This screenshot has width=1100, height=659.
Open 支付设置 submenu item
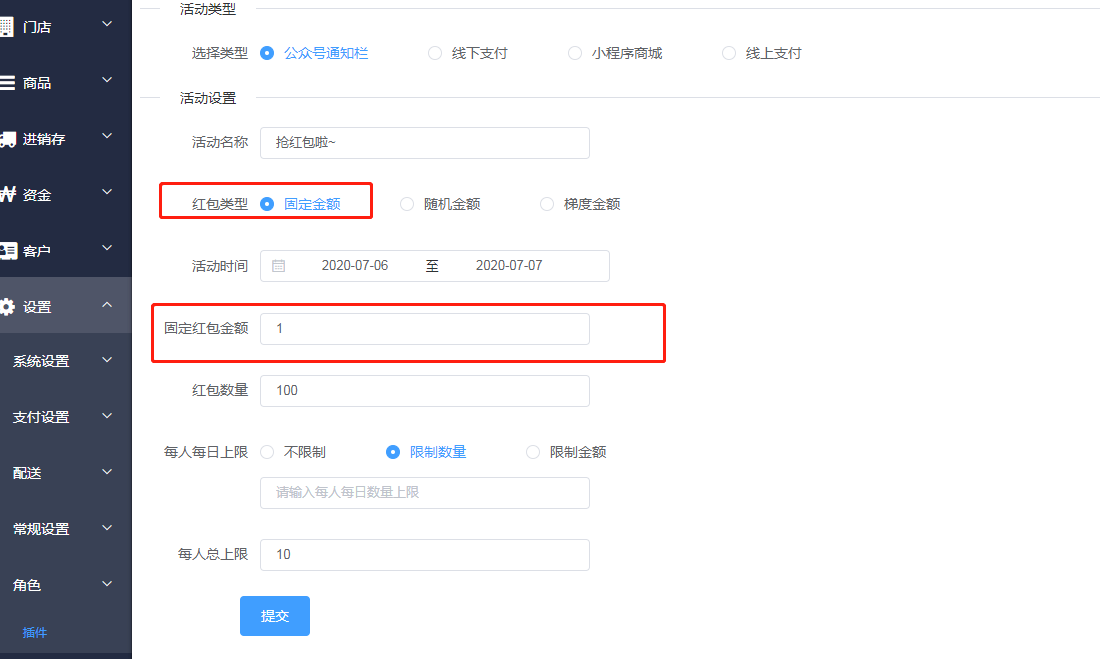point(65,417)
